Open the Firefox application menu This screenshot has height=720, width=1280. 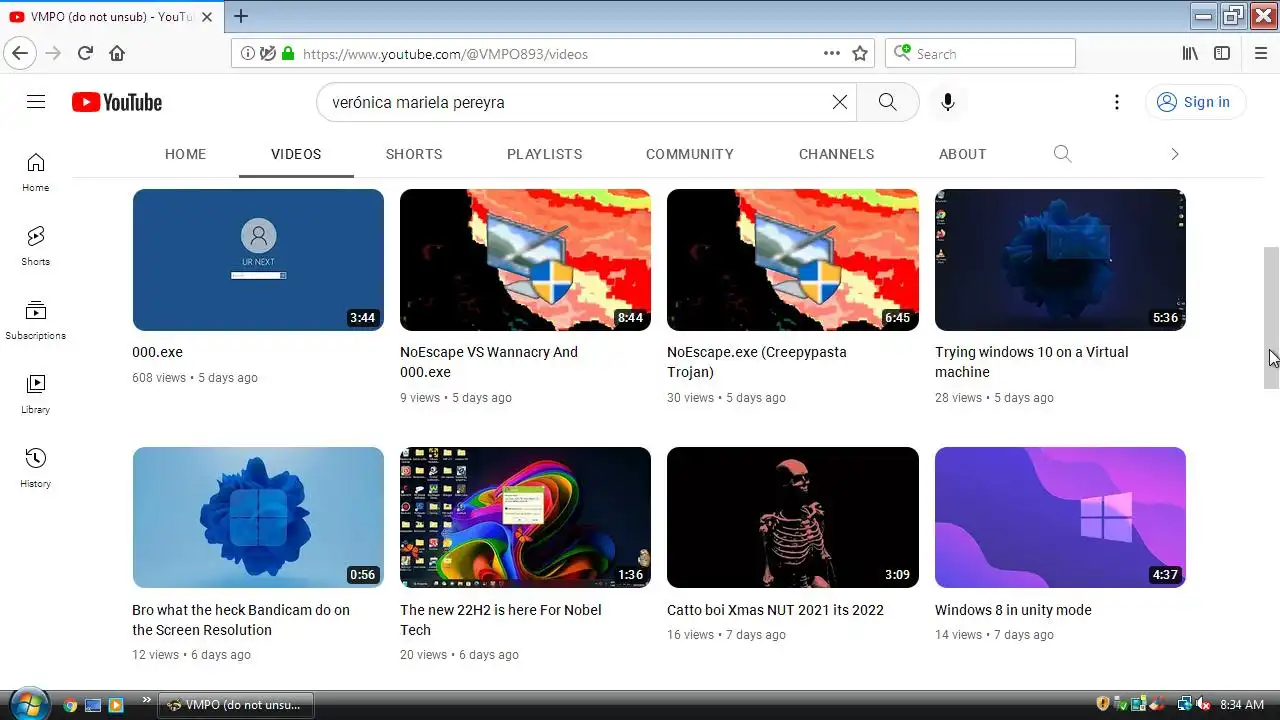click(x=1261, y=53)
